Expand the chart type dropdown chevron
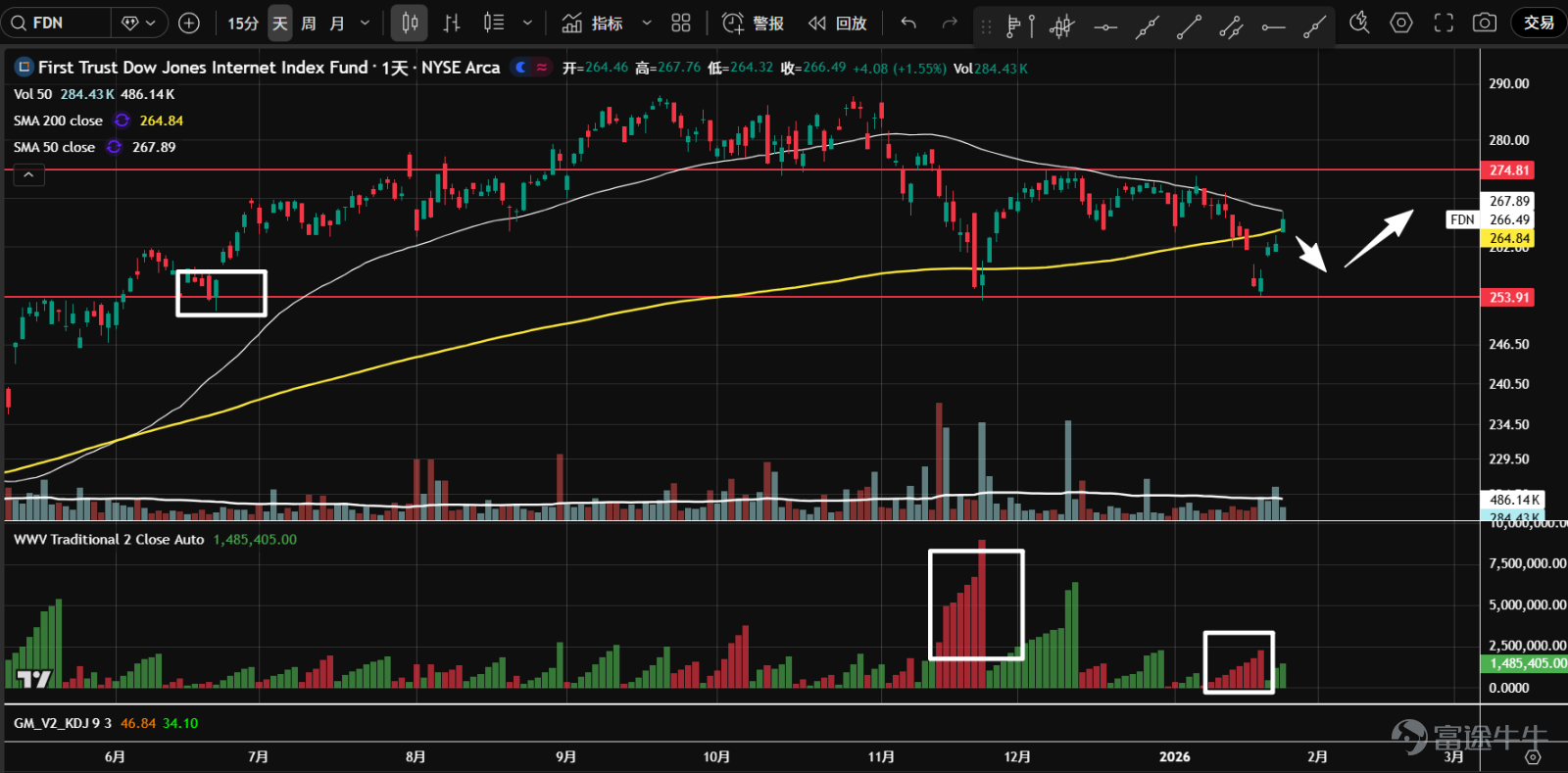Viewport: 1568px width, 773px height. pyautogui.click(x=528, y=23)
